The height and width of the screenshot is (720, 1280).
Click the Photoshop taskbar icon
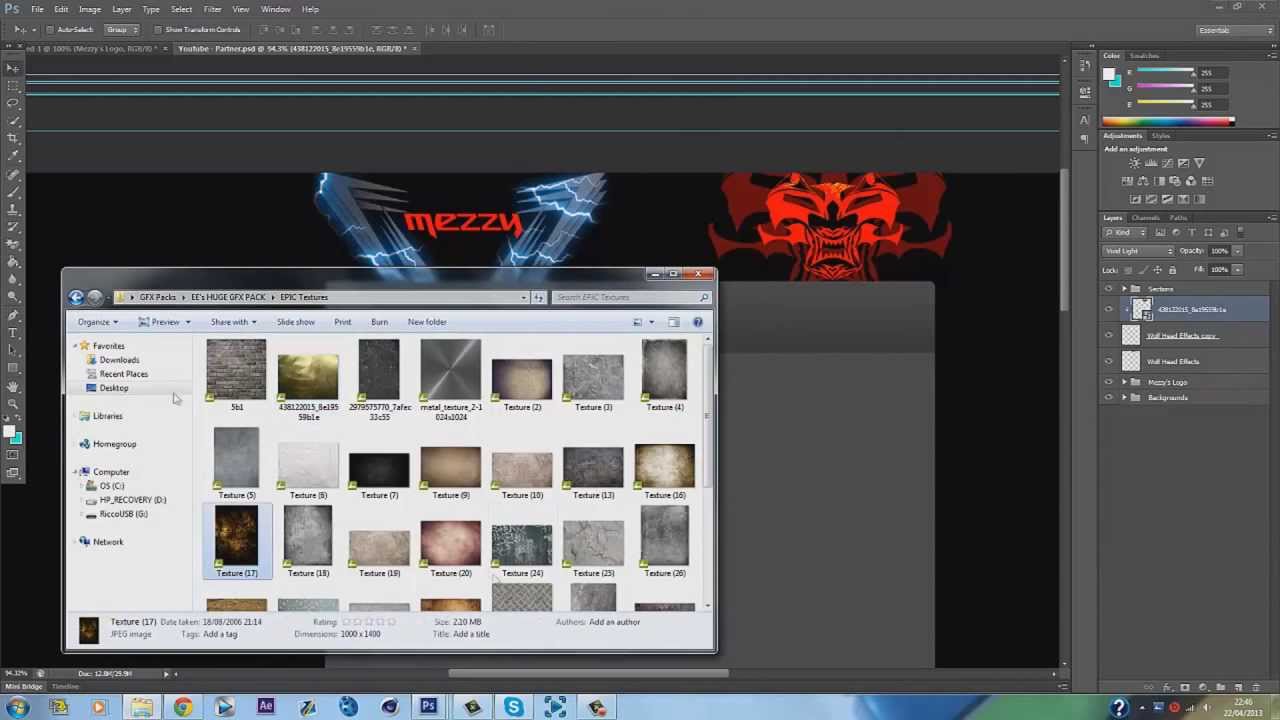click(428, 707)
